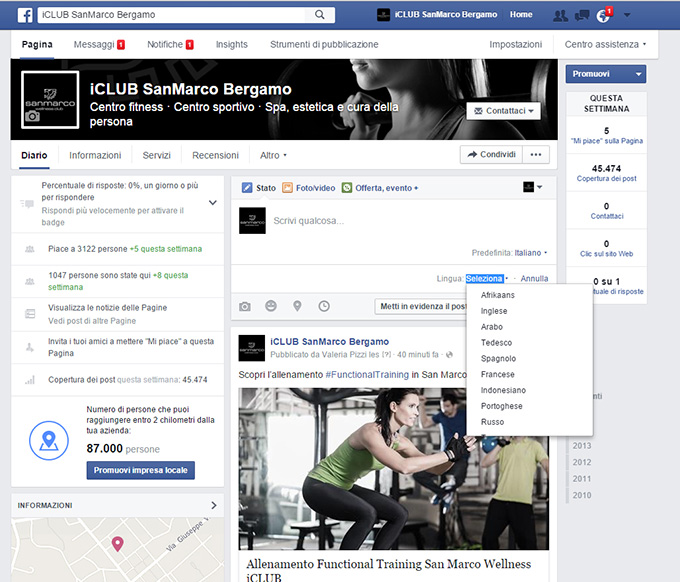Image resolution: width=680 pixels, height=582 pixels.
Task: Expand response rate chevron
Action: tap(212, 203)
